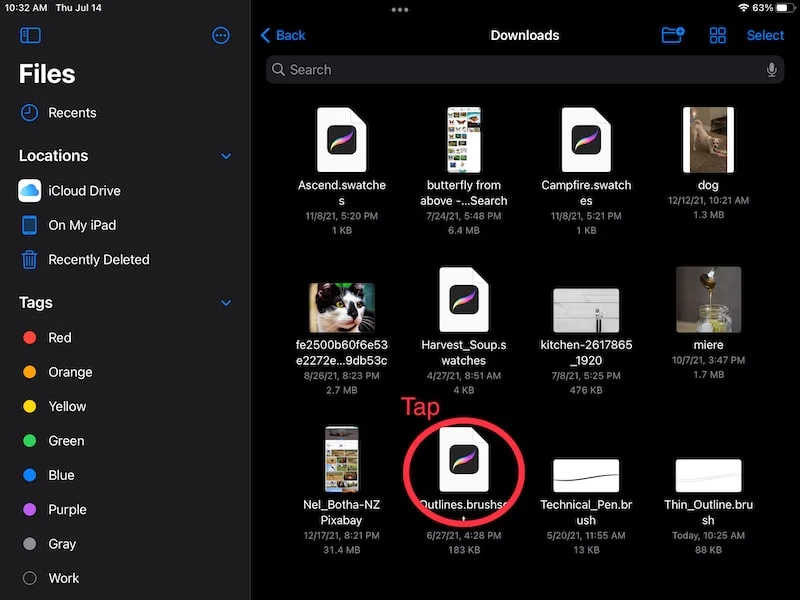Open the Outlines.brushset file
Screen dimensions: 800x600
point(463,459)
